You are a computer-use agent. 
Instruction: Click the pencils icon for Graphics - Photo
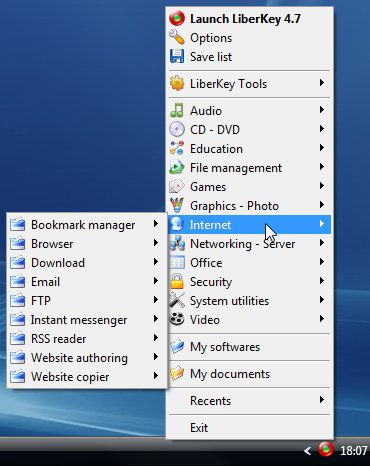point(177,205)
